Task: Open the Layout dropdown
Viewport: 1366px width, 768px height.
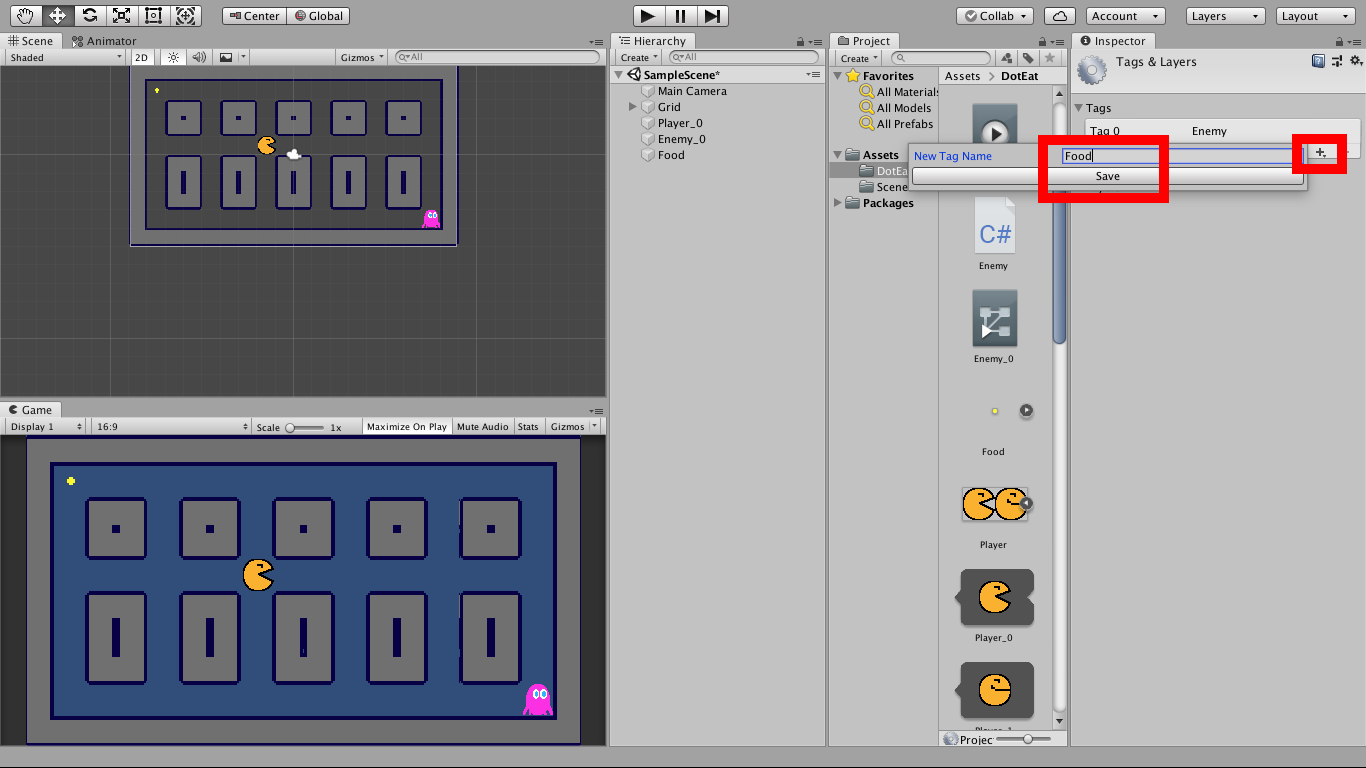Action: 1317,16
